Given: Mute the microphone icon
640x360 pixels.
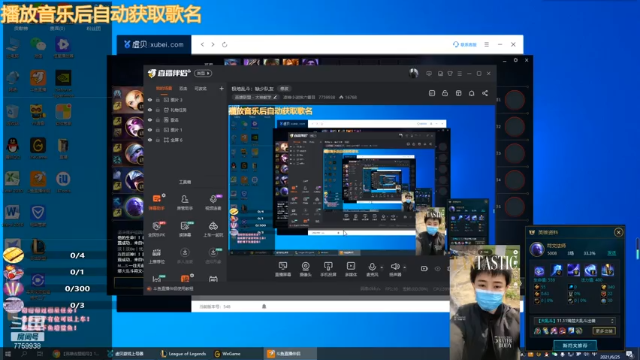Looking at the screenshot, I should 372,267.
